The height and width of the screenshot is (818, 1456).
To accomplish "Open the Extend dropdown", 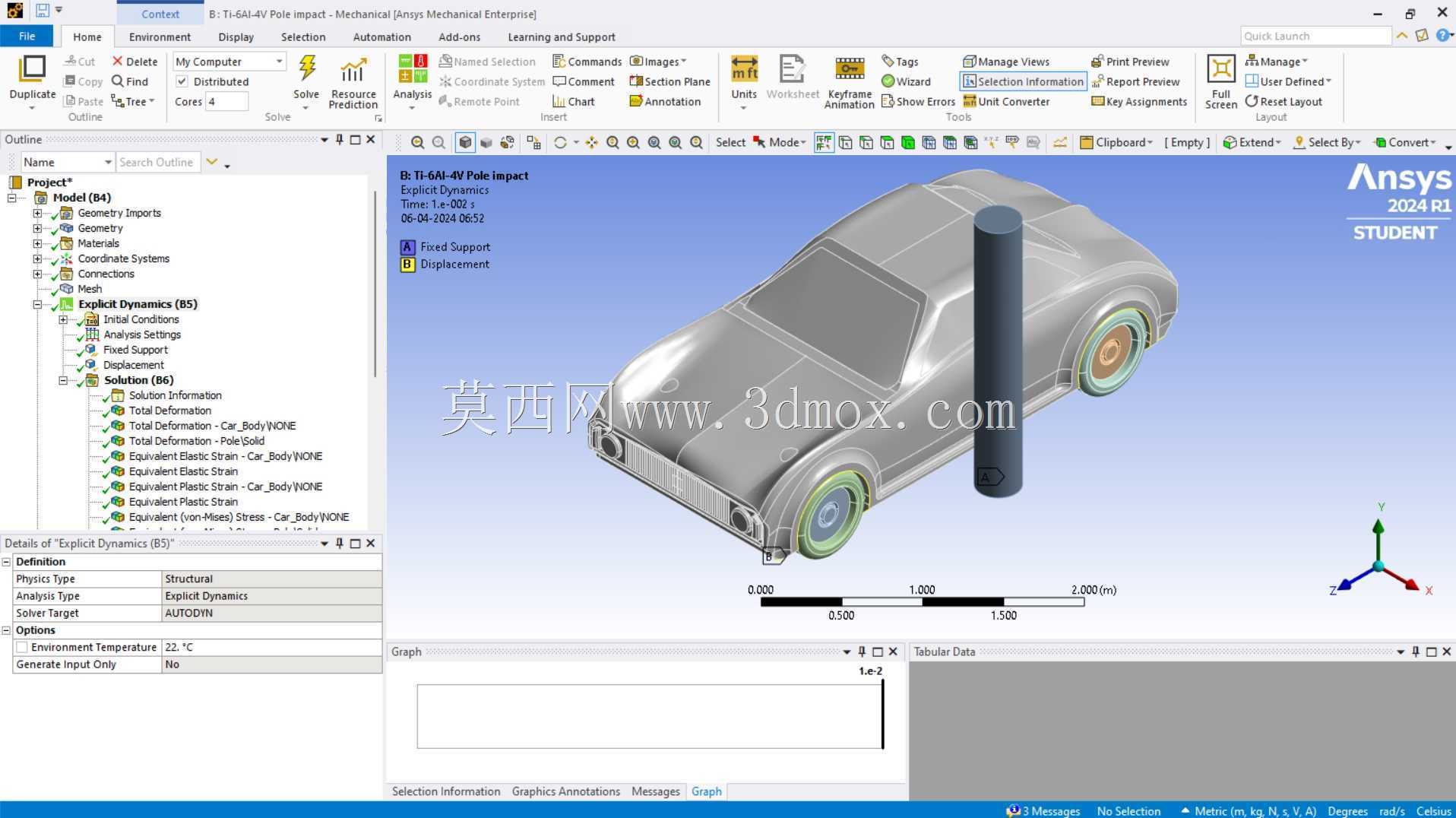I will tap(1252, 142).
